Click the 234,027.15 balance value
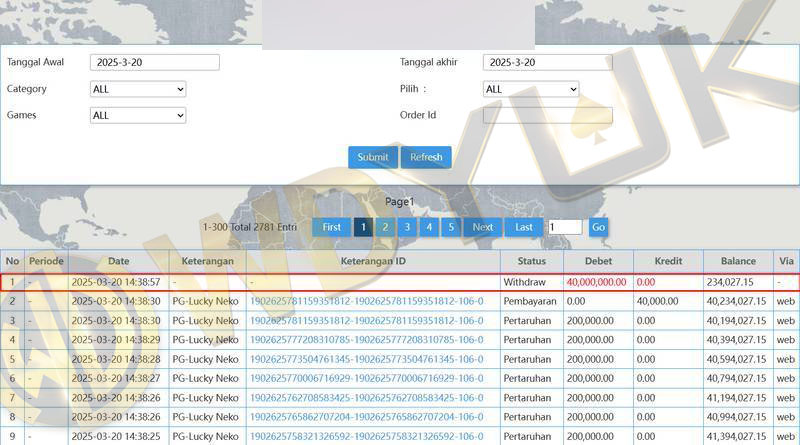Screen dimensions: 800x445 728,282
